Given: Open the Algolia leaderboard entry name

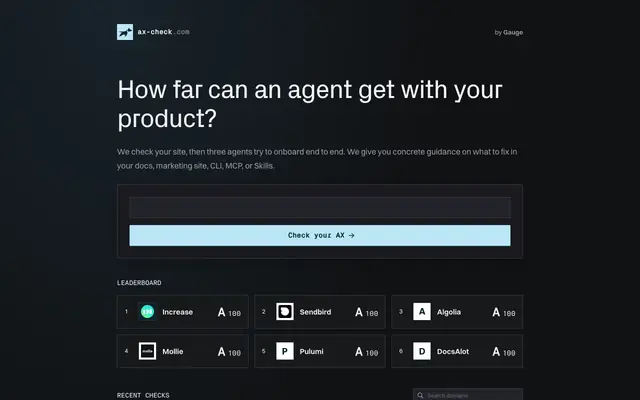Looking at the screenshot, I should pos(449,312).
